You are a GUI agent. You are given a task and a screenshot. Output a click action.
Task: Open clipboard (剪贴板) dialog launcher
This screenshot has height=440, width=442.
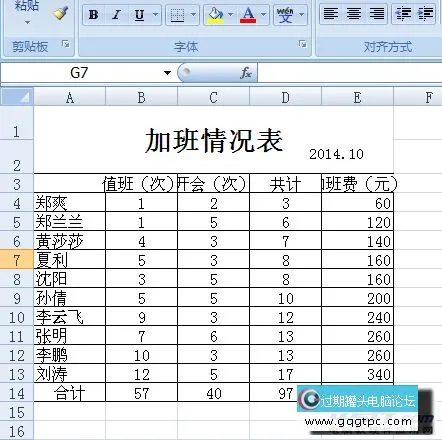(x=66, y=44)
